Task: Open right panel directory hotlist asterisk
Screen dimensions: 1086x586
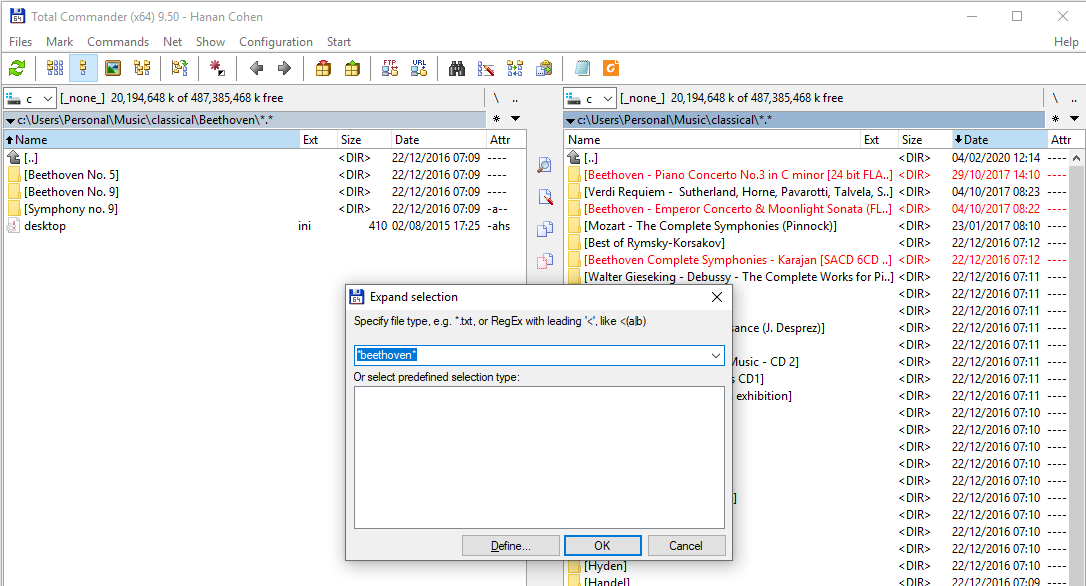Action: (1055, 119)
